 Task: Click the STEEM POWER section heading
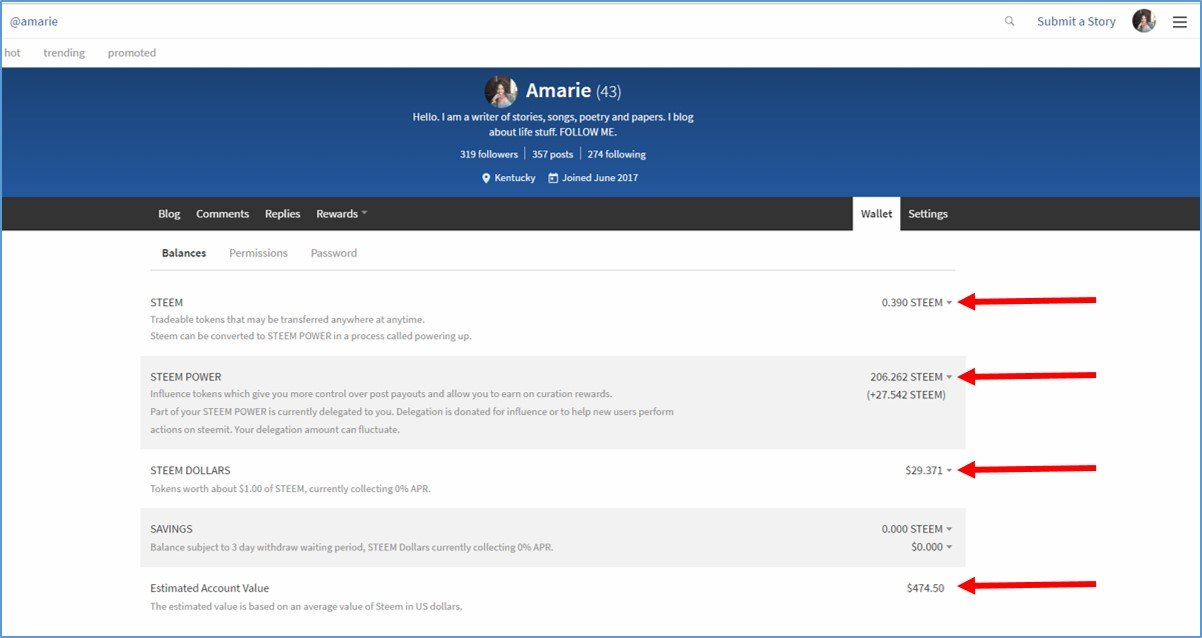186,377
